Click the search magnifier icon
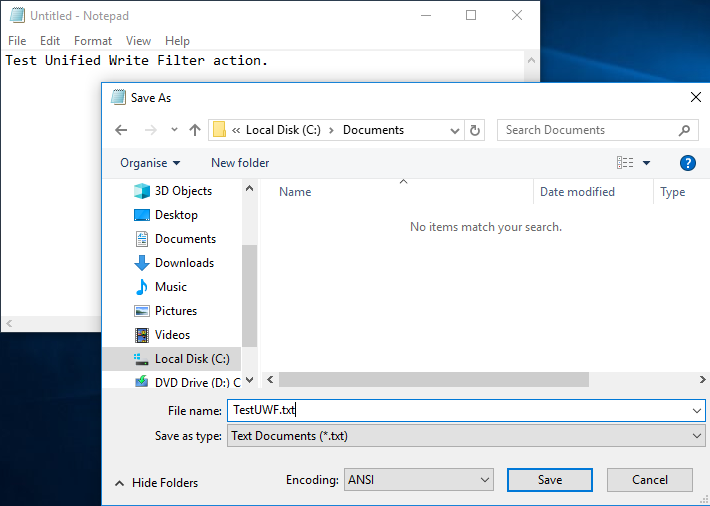 (x=685, y=130)
